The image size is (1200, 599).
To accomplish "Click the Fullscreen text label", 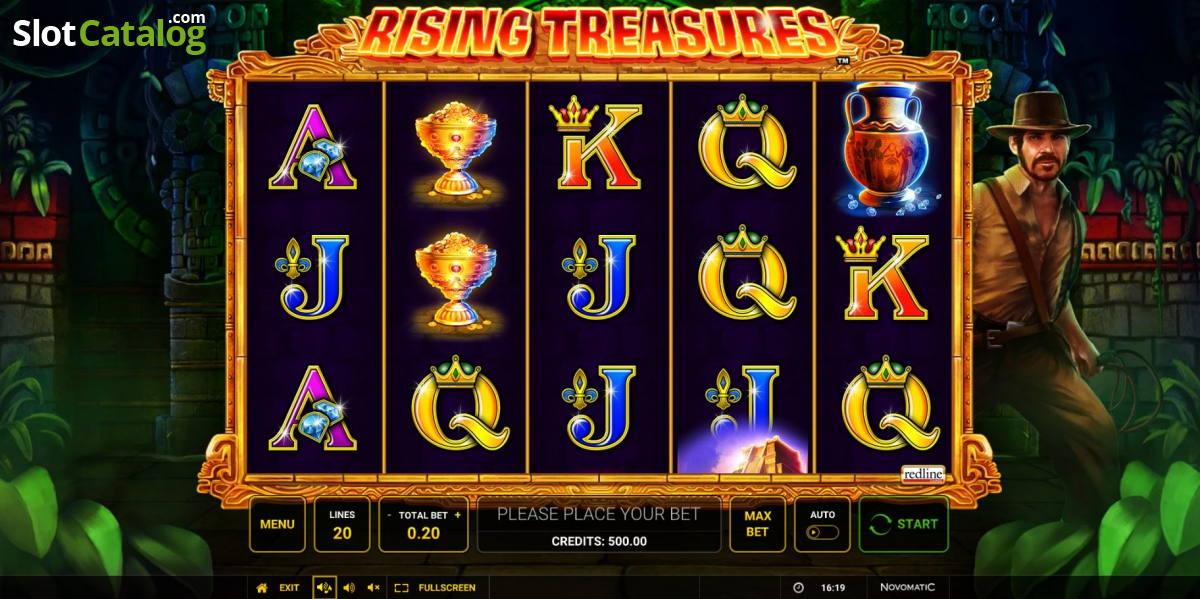I will coord(447,588).
